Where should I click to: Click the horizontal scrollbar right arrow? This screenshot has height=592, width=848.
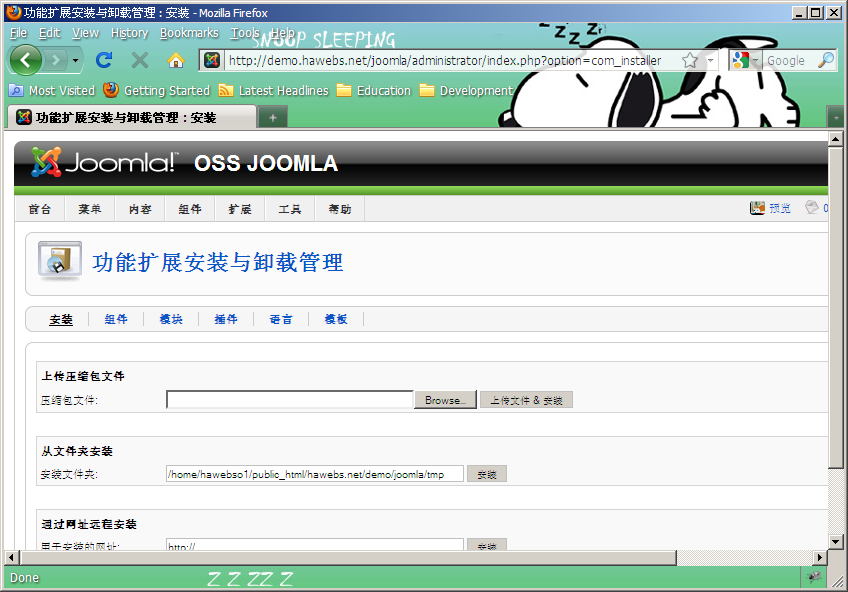[820, 557]
